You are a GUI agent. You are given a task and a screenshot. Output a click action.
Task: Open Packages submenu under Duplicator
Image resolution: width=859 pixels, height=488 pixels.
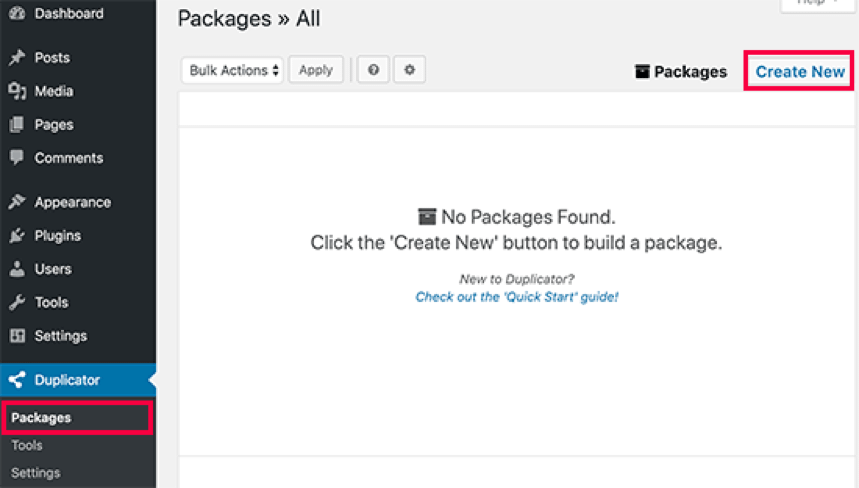click(41, 418)
